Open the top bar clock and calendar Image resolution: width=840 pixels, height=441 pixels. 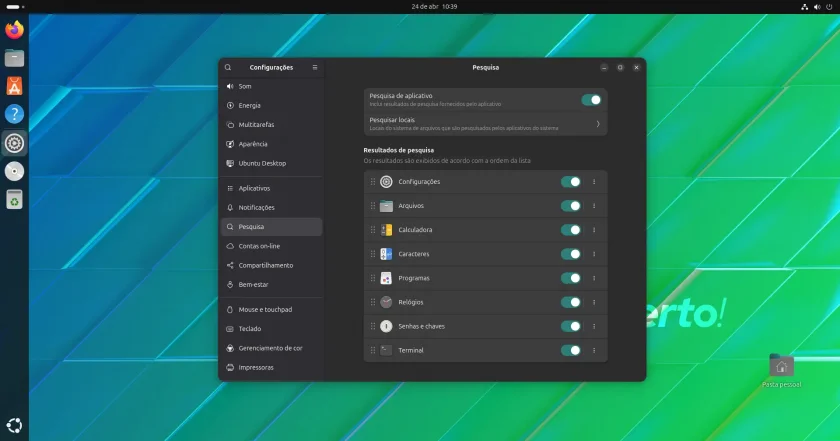(x=434, y=7)
